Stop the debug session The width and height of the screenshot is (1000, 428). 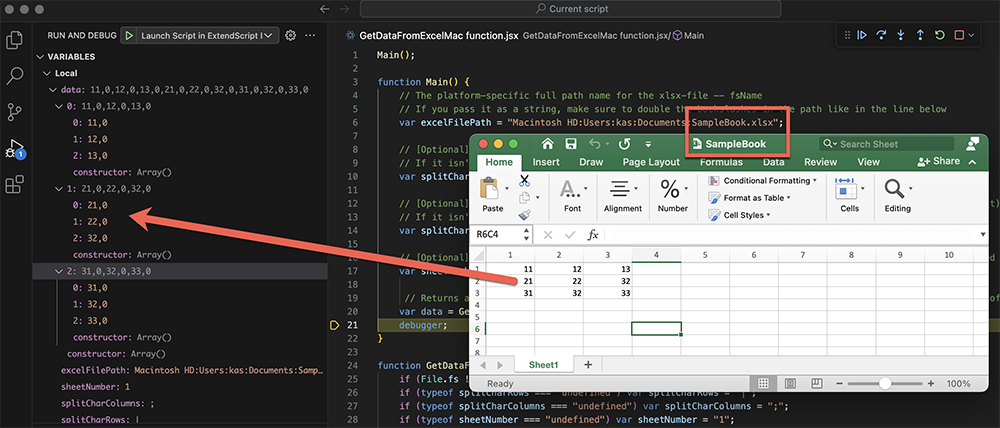coord(959,36)
